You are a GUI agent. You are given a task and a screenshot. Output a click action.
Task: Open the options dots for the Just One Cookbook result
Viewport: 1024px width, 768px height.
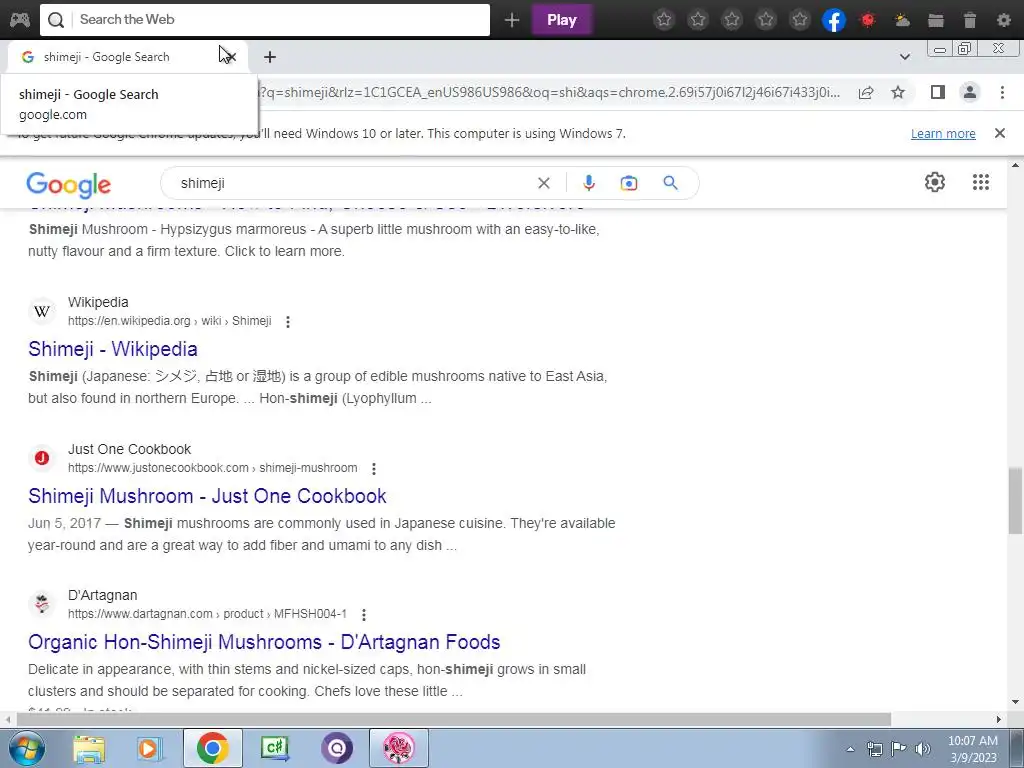click(374, 468)
